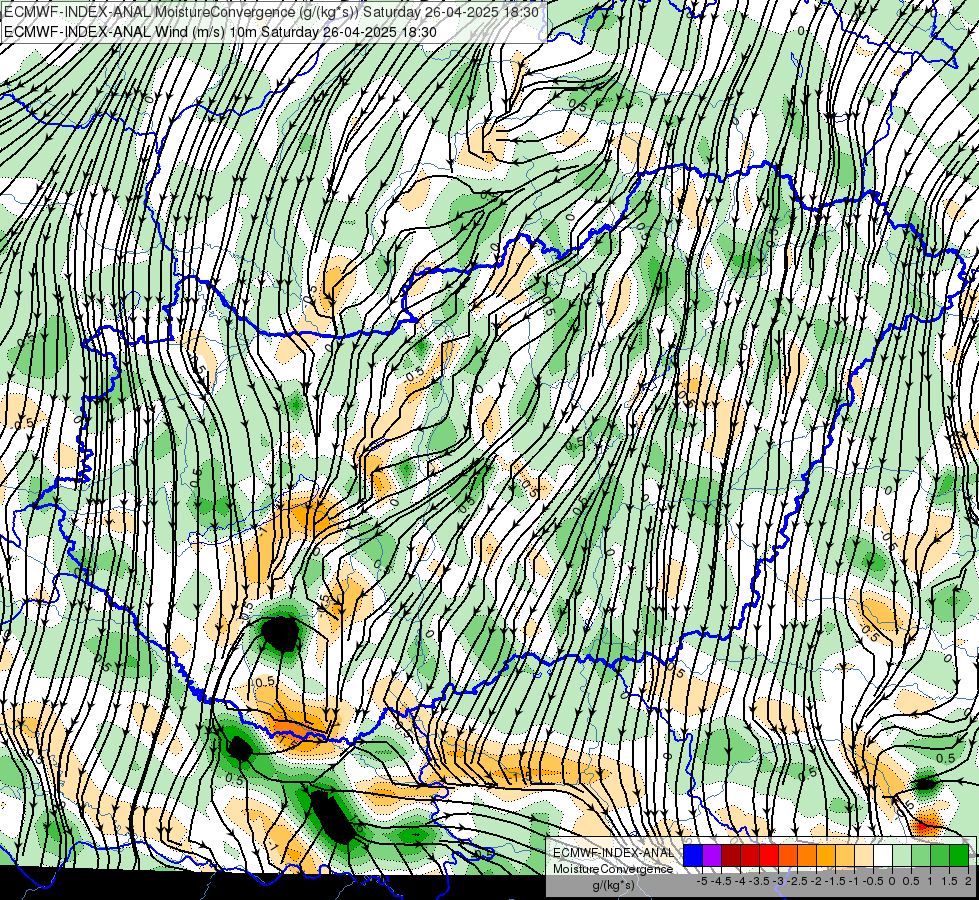Click the -1.5 legend scale value

pyautogui.click(x=835, y=881)
